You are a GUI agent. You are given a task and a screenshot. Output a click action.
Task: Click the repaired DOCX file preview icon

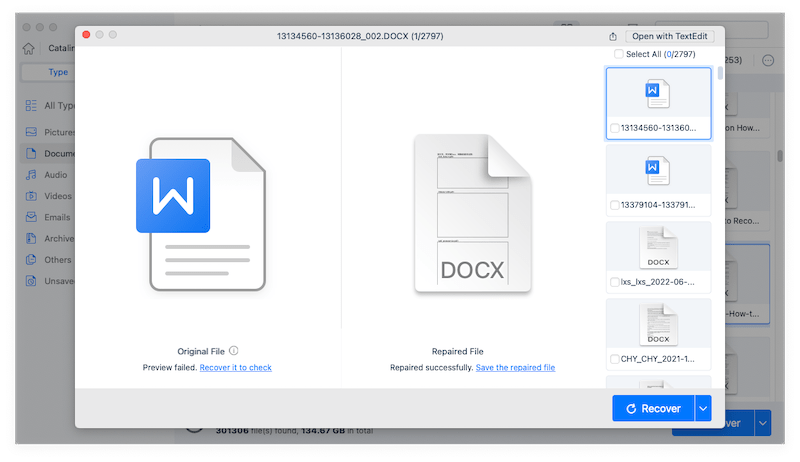[x=472, y=214]
